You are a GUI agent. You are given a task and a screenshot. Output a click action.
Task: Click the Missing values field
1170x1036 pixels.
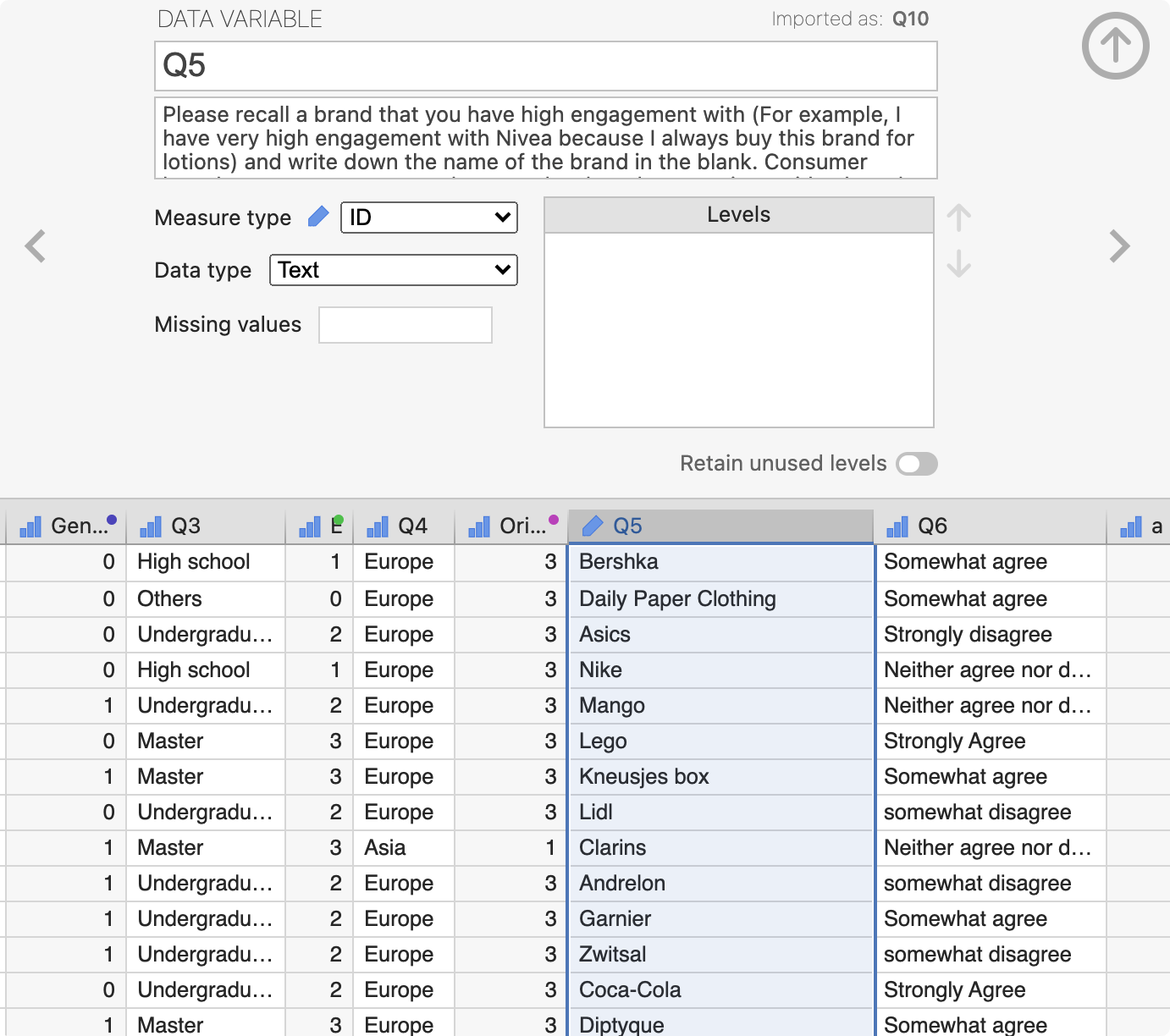pos(406,325)
